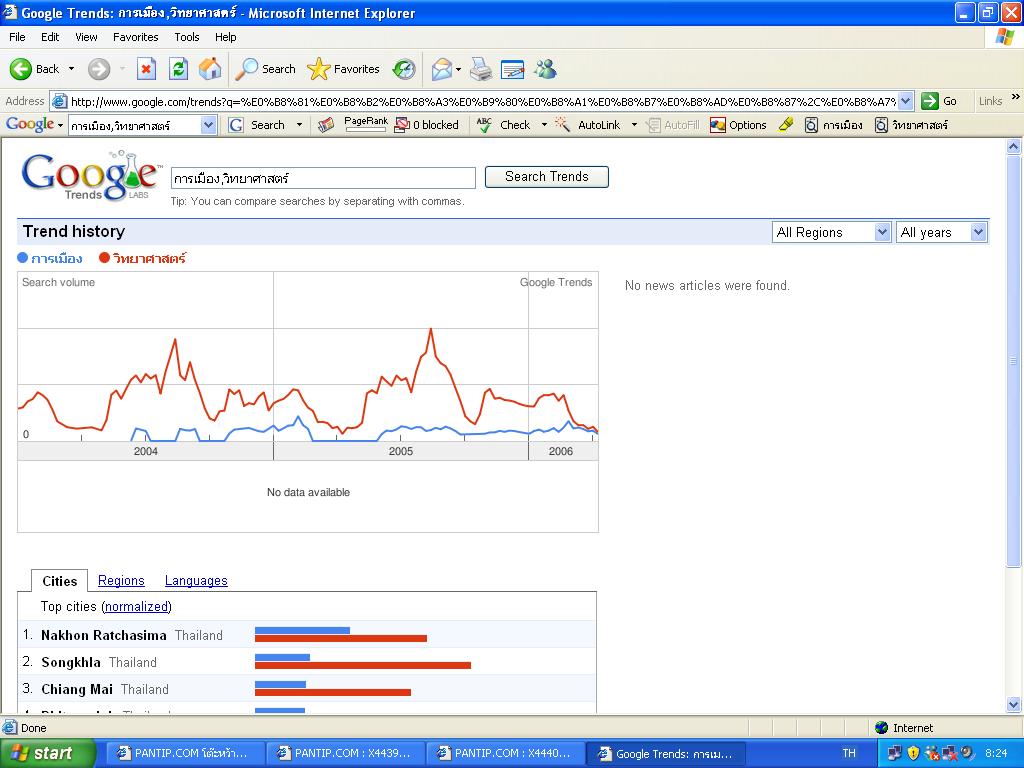Print the page with the printer icon

481,69
